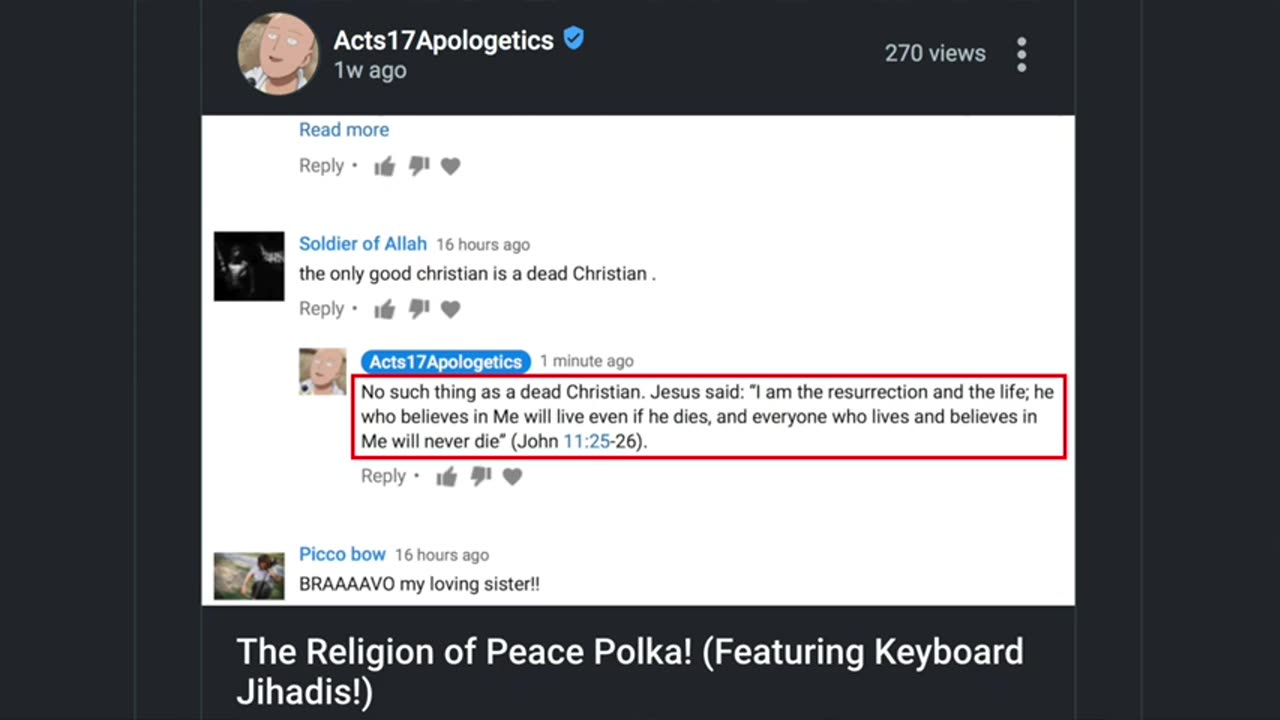Open the Picco bow commenter name
This screenshot has height=720, width=1280.
point(342,554)
